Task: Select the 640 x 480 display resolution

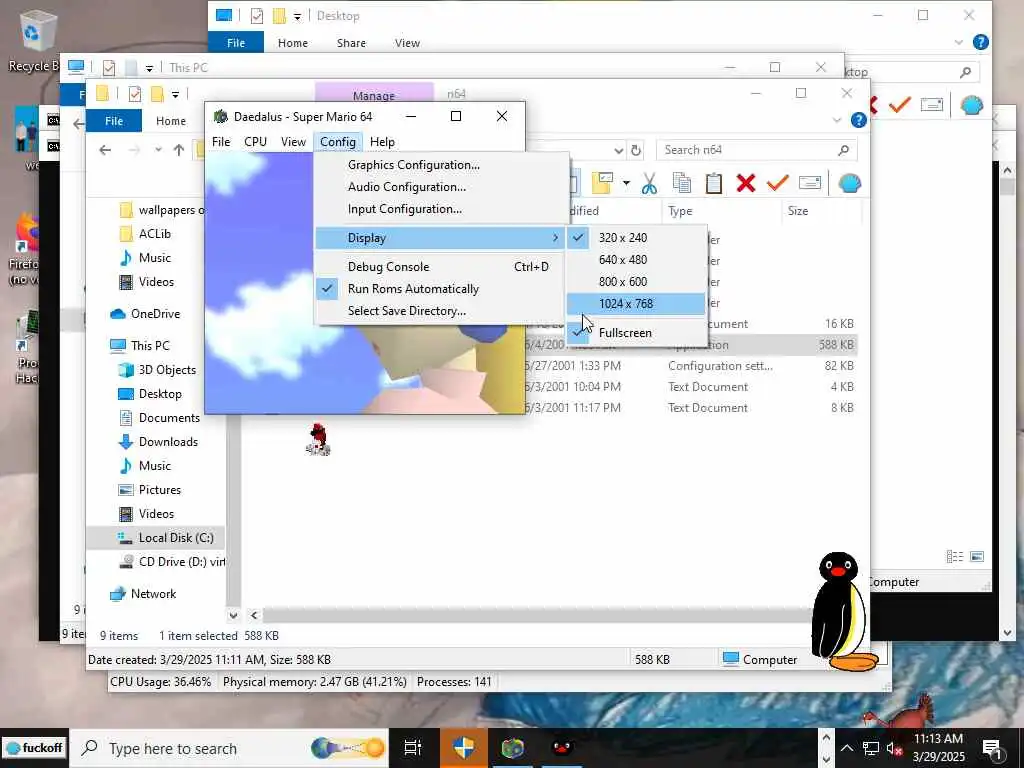Action: tap(636, 259)
